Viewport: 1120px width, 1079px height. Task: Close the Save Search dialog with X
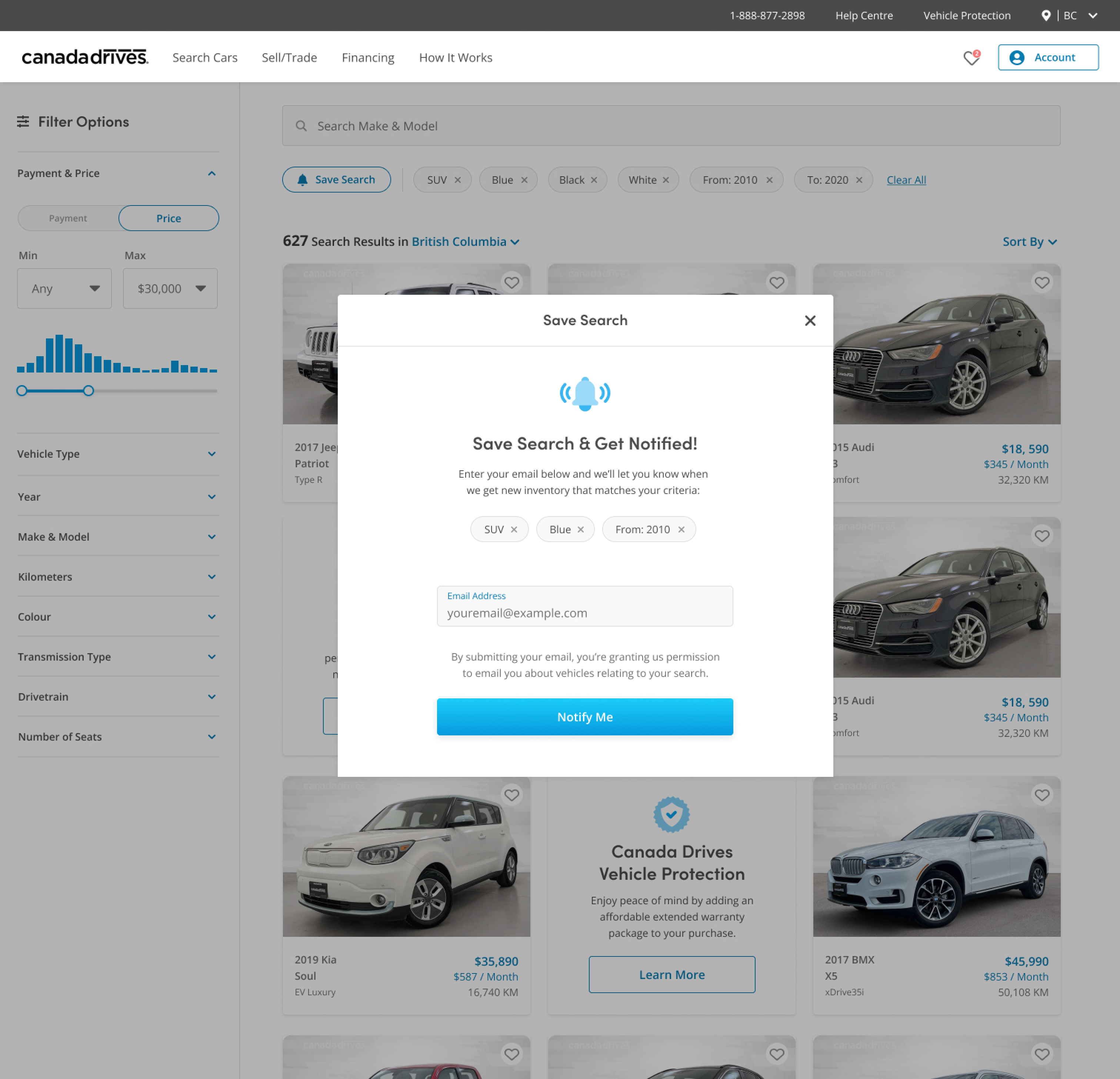tap(810, 320)
